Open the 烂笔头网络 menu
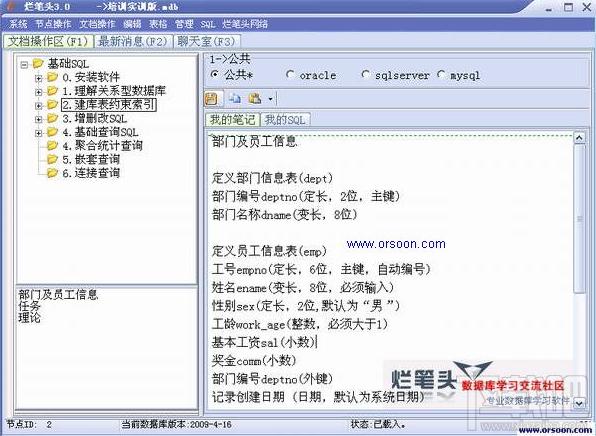The width and height of the screenshot is (596, 436). (x=245, y=24)
